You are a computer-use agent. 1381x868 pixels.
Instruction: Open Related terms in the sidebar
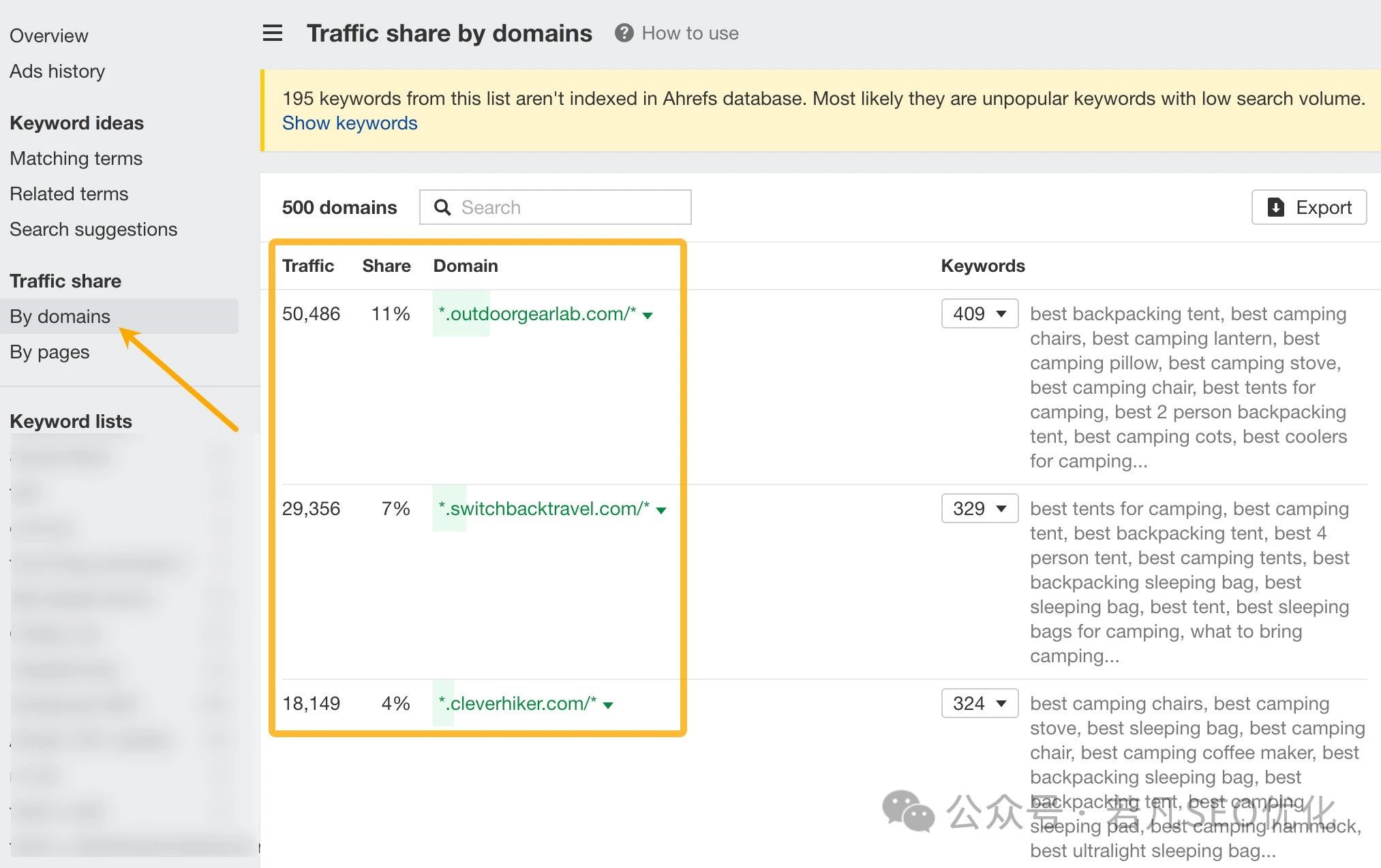pyautogui.click(x=69, y=193)
